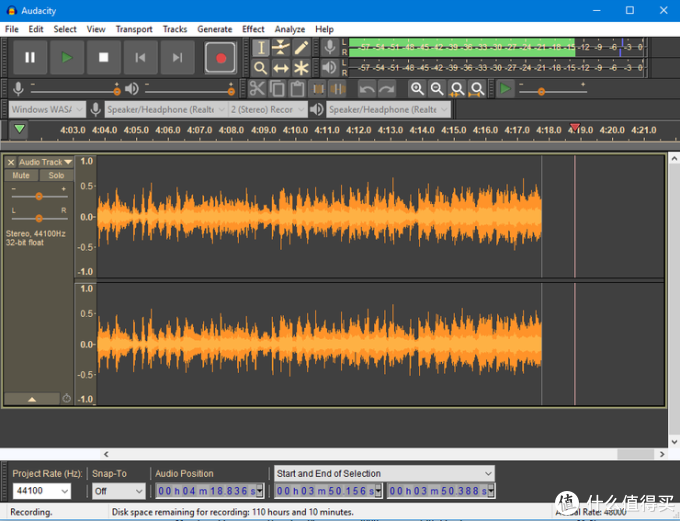
Task: Click the horizontal scrollbar right arrow
Action: [662, 454]
